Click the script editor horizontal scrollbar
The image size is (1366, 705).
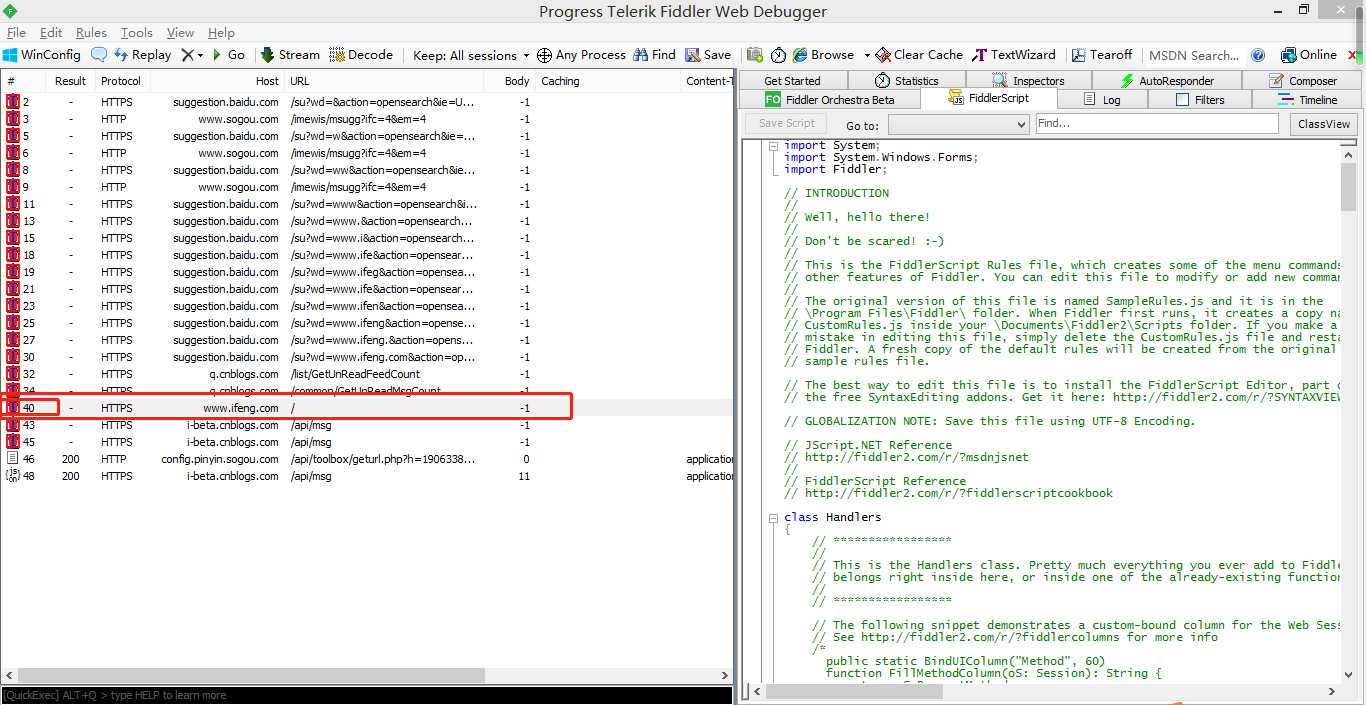(1047, 691)
